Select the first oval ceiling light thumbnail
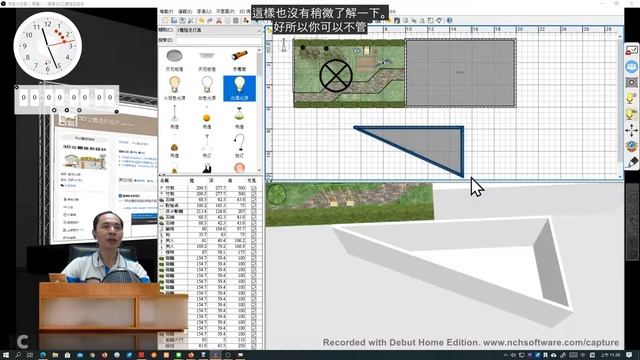Screen dimensions: 640x360 pos(174,56)
